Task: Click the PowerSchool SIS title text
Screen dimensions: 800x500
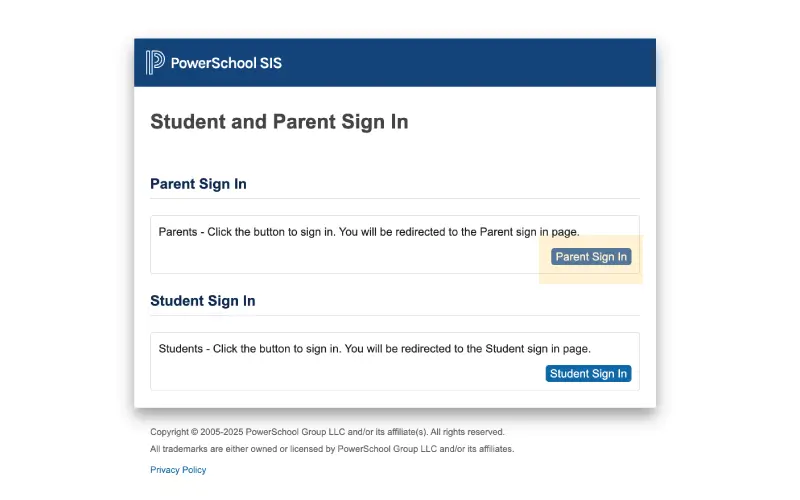Action: [x=226, y=63]
